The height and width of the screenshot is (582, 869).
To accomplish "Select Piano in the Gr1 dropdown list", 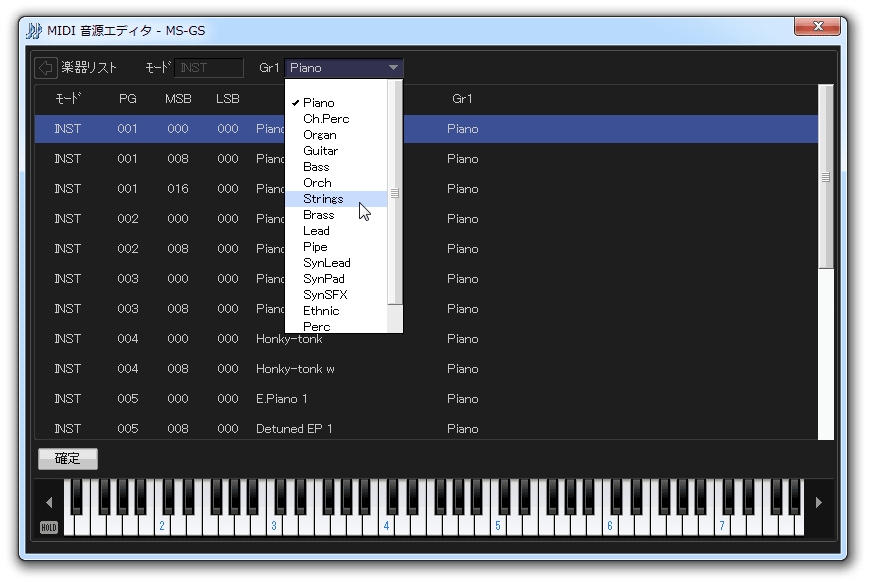I will [336, 103].
